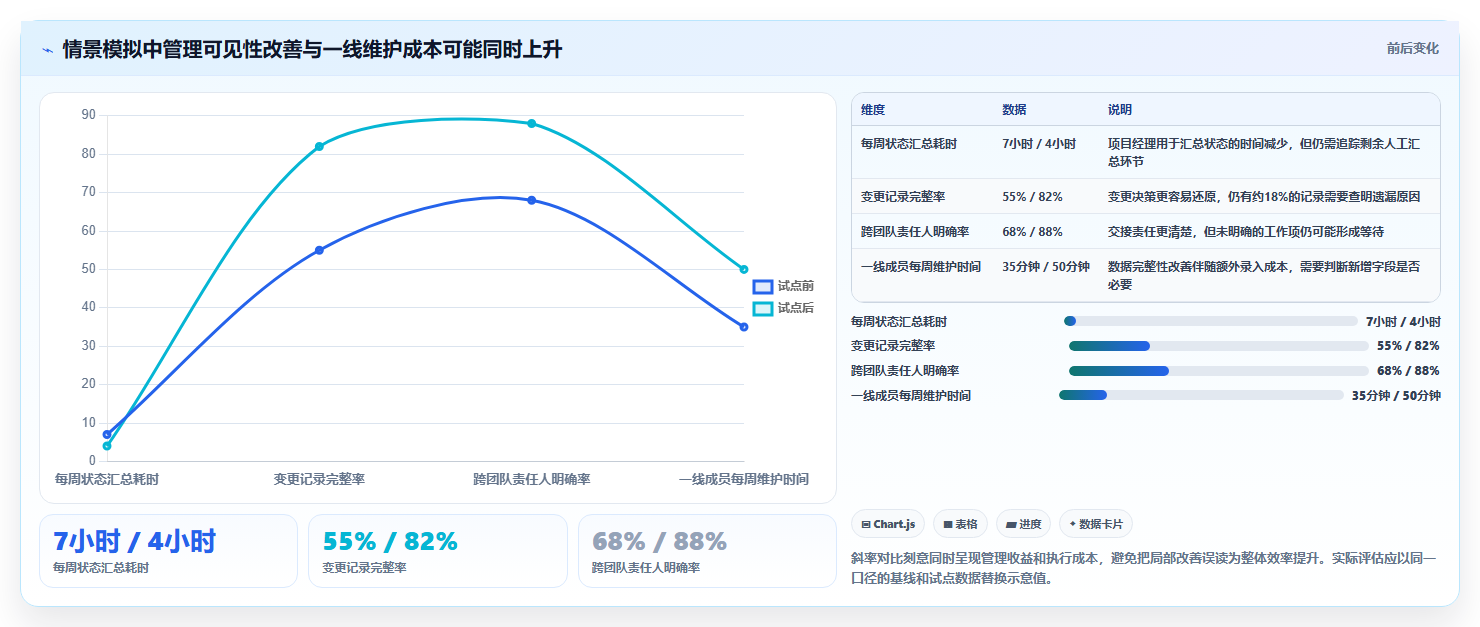Click the 数据卡片 chip
This screenshot has width=1480, height=627.
pos(1096,524)
